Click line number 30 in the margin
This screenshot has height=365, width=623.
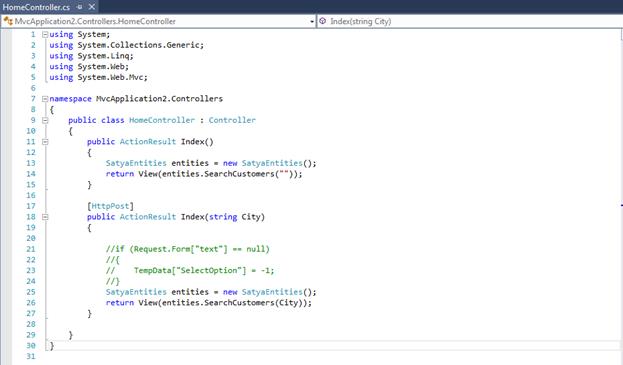tap(31, 346)
